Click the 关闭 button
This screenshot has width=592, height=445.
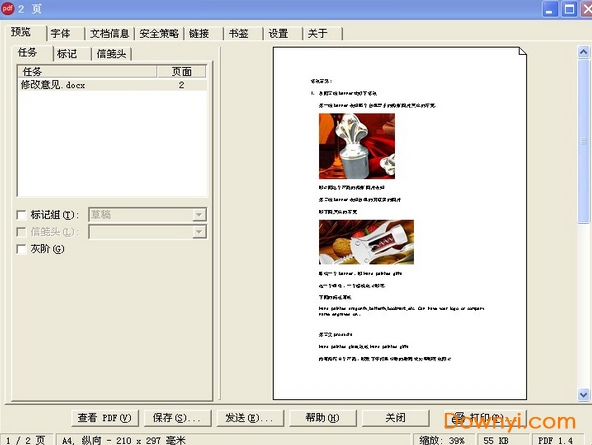point(395,418)
